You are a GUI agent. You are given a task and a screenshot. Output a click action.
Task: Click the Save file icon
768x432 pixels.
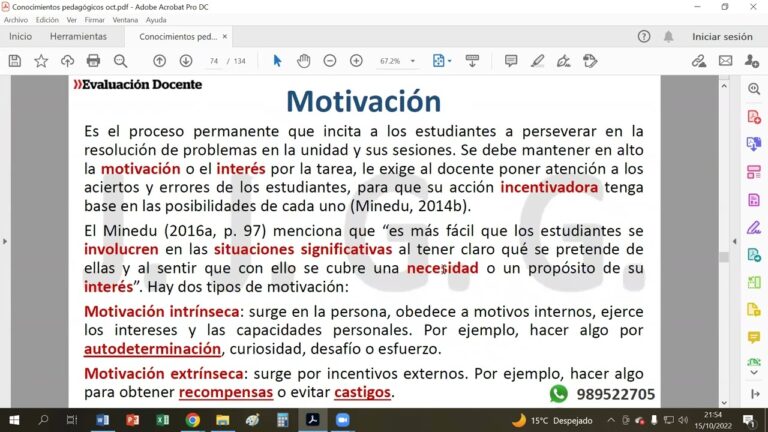click(14, 61)
